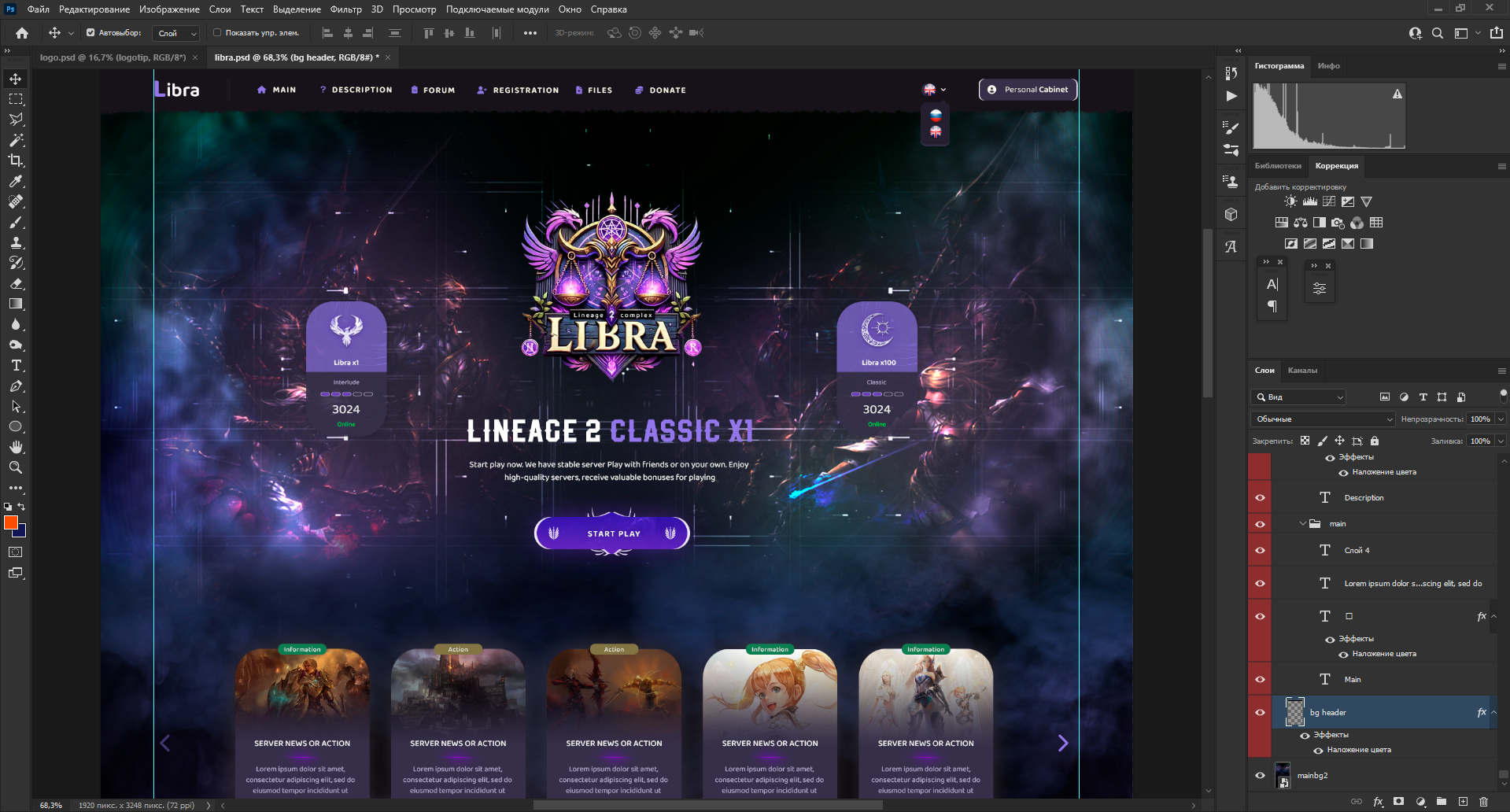Open the Histogram panel options menu
Viewport: 1510px width, 812px height.
(x=1501, y=67)
